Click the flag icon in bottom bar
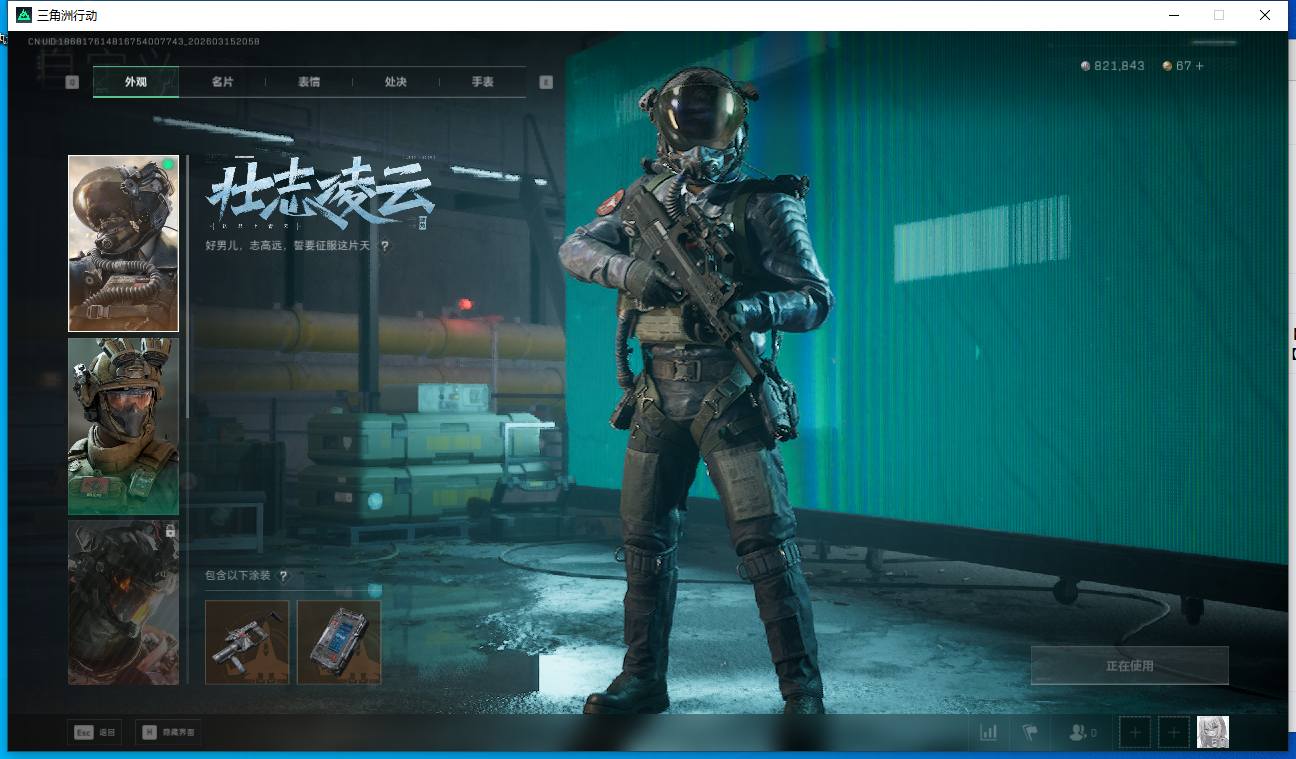The width and height of the screenshot is (1296, 759). coord(1030,733)
